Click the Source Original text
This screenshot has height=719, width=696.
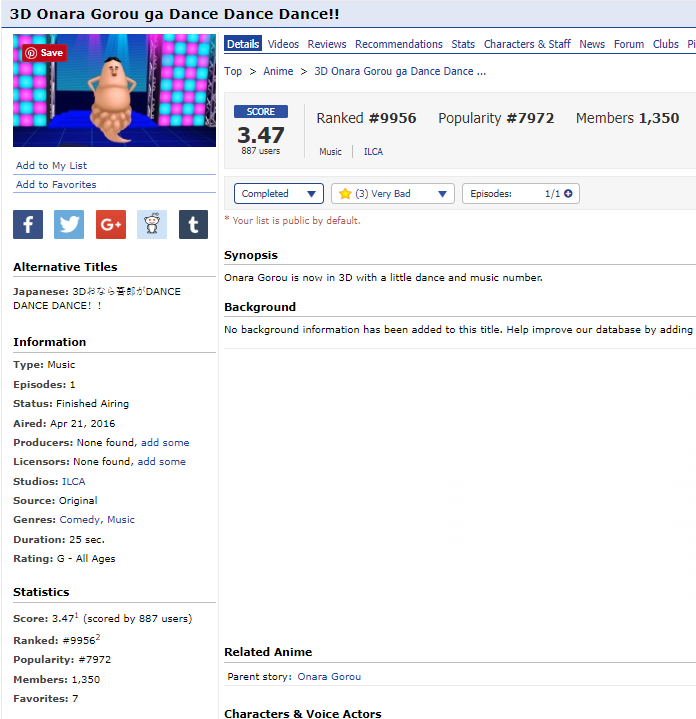coord(55,501)
